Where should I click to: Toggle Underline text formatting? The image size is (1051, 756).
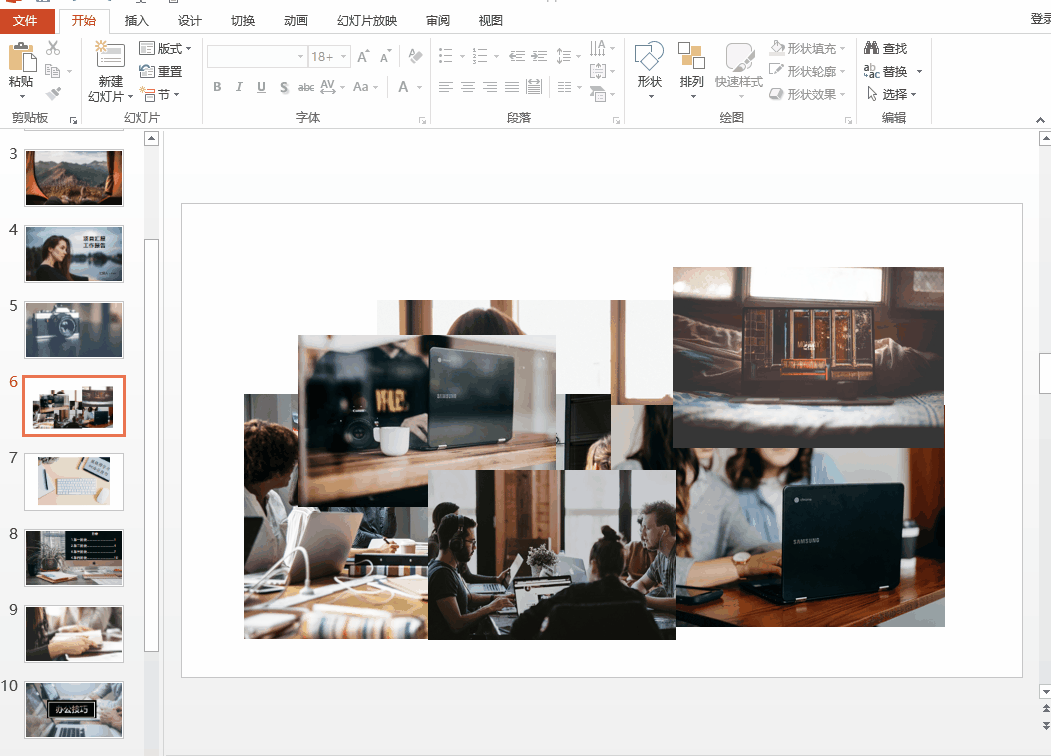[261, 87]
